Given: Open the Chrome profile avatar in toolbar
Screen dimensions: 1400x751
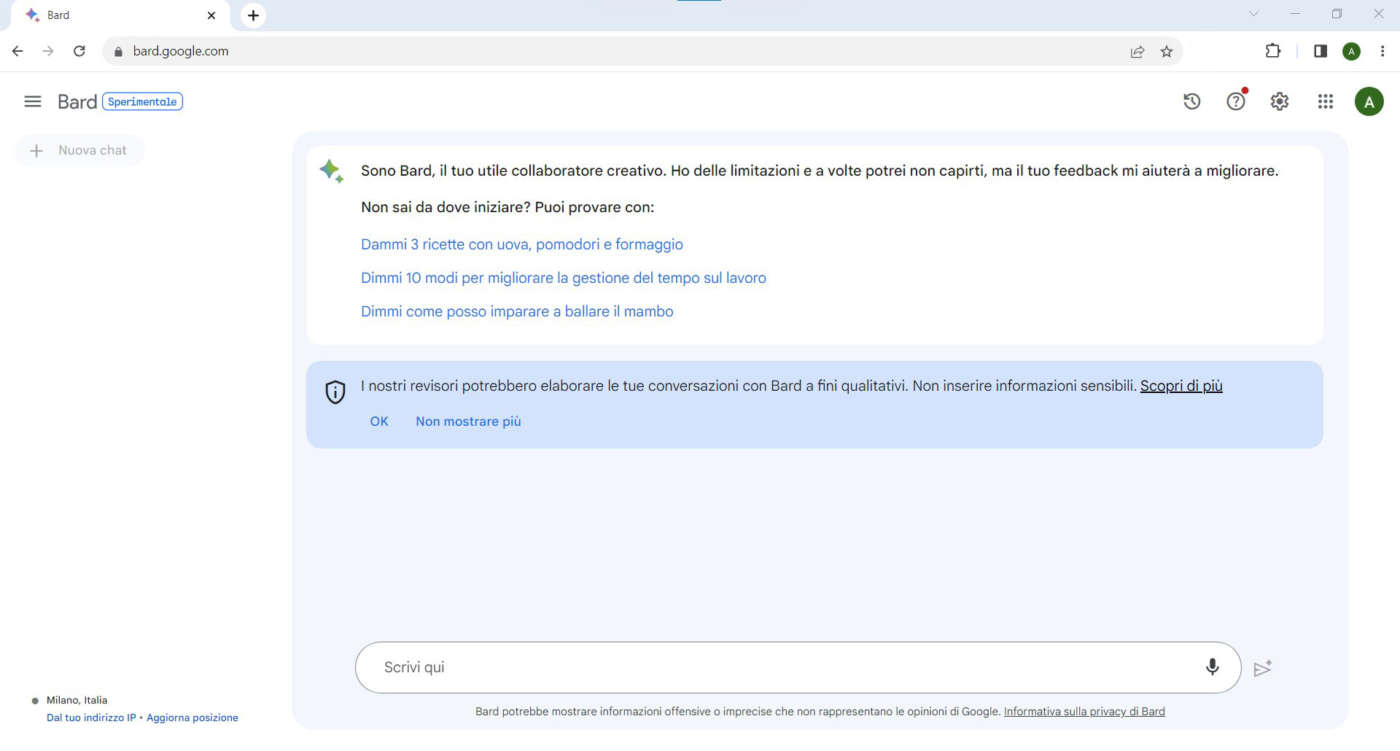Looking at the screenshot, I should pyautogui.click(x=1351, y=52).
